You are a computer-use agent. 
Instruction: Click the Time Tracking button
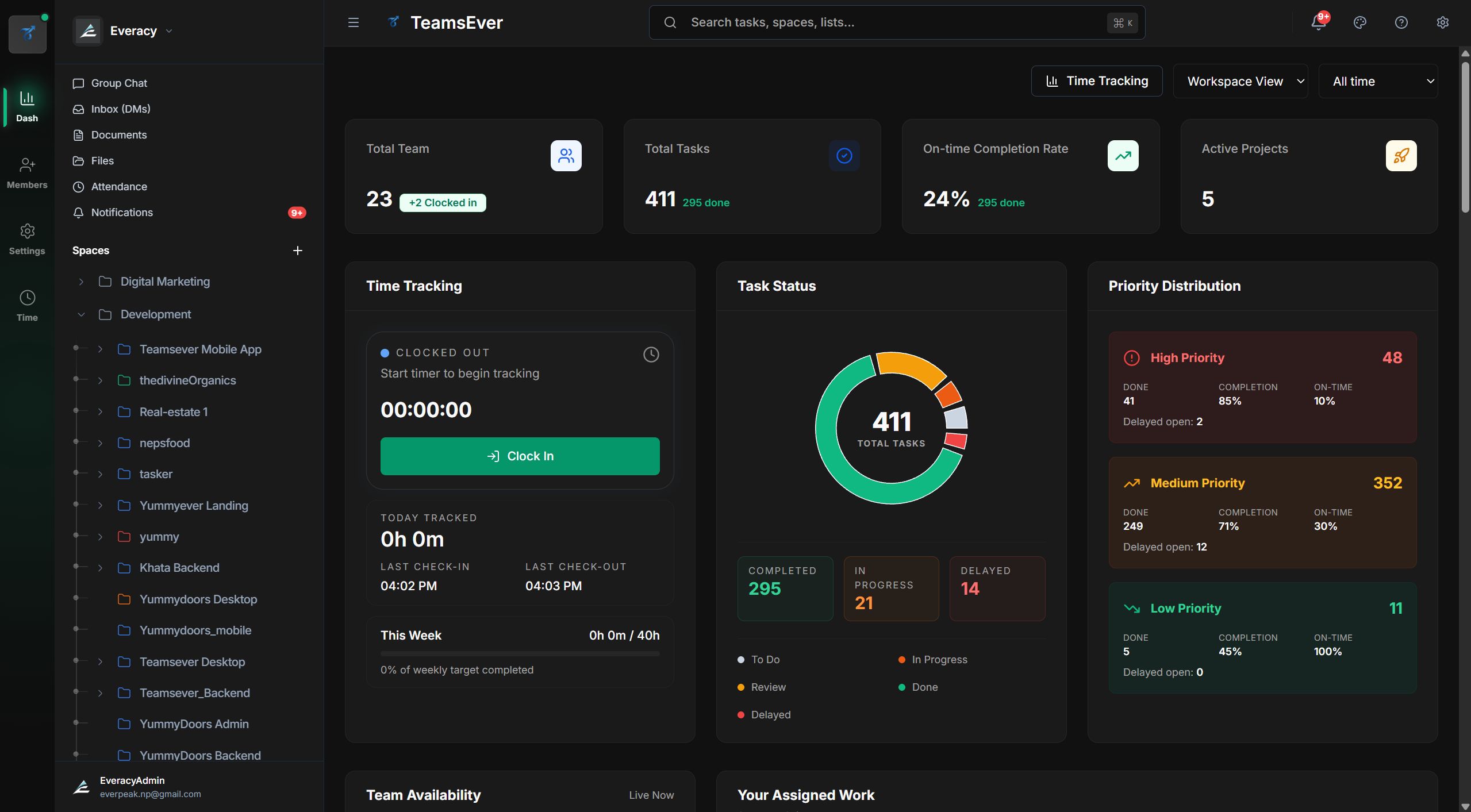pos(1097,81)
